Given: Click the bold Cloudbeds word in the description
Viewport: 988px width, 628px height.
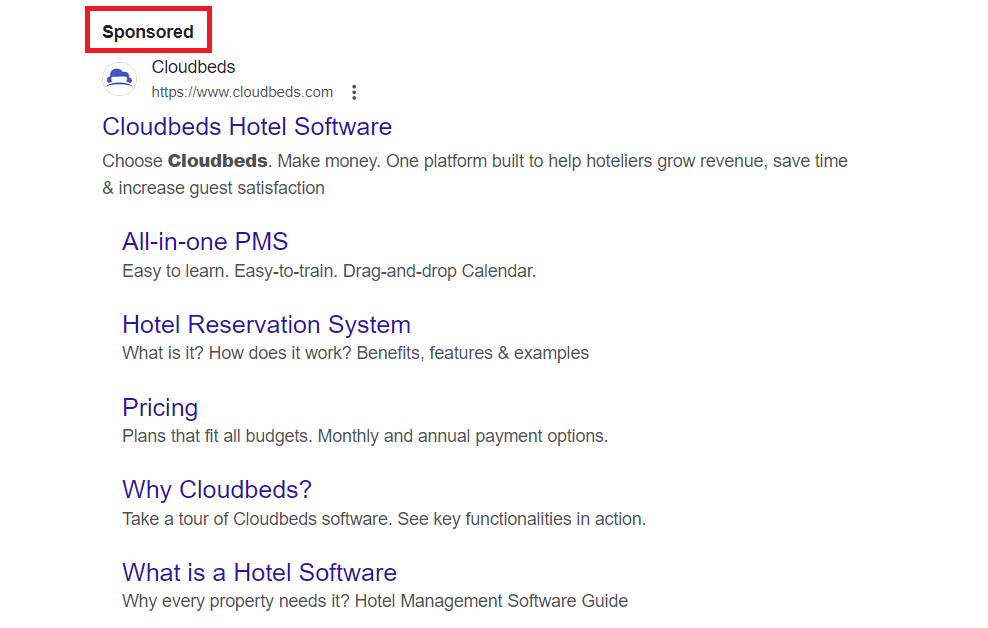Looking at the screenshot, I should (217, 161).
